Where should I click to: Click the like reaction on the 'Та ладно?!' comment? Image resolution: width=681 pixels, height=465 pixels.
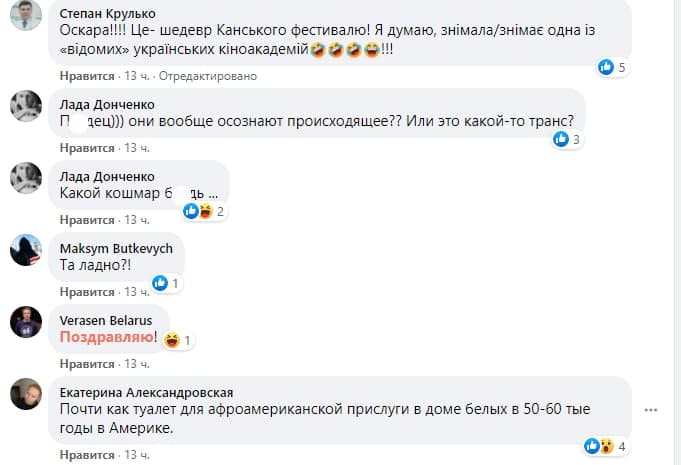pos(159,284)
